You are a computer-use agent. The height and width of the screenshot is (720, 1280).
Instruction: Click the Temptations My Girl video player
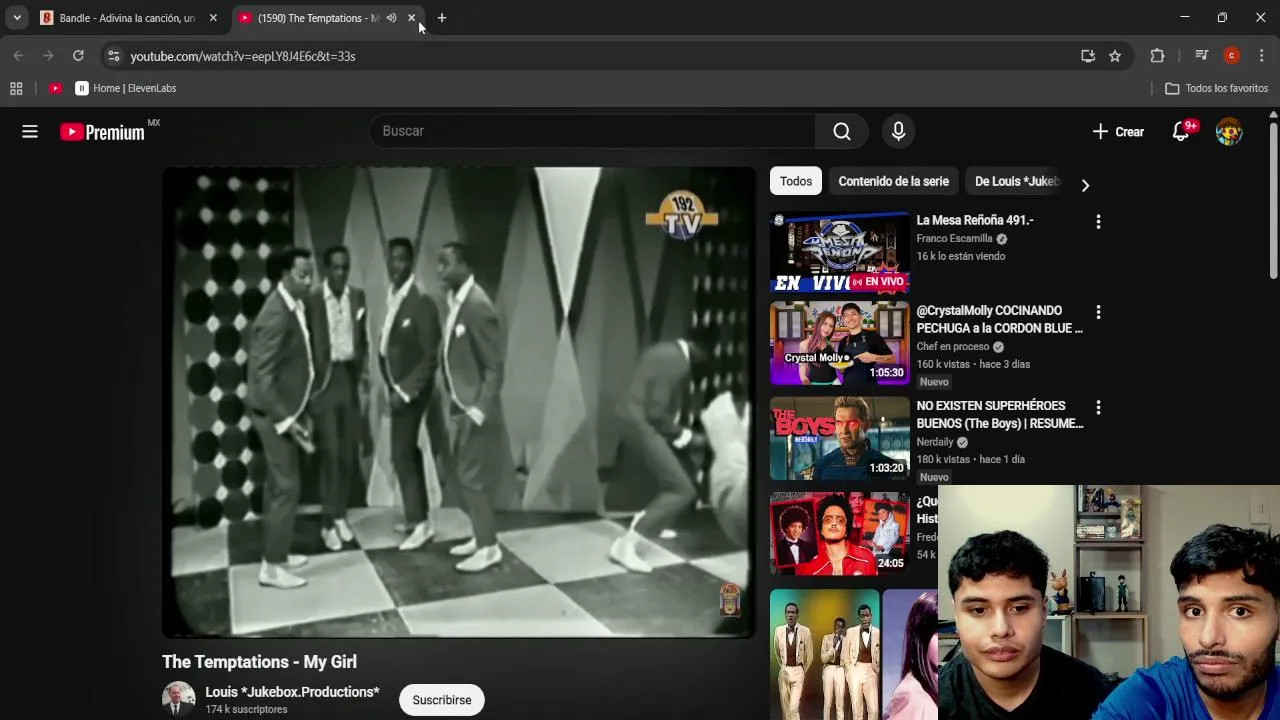[x=459, y=402]
